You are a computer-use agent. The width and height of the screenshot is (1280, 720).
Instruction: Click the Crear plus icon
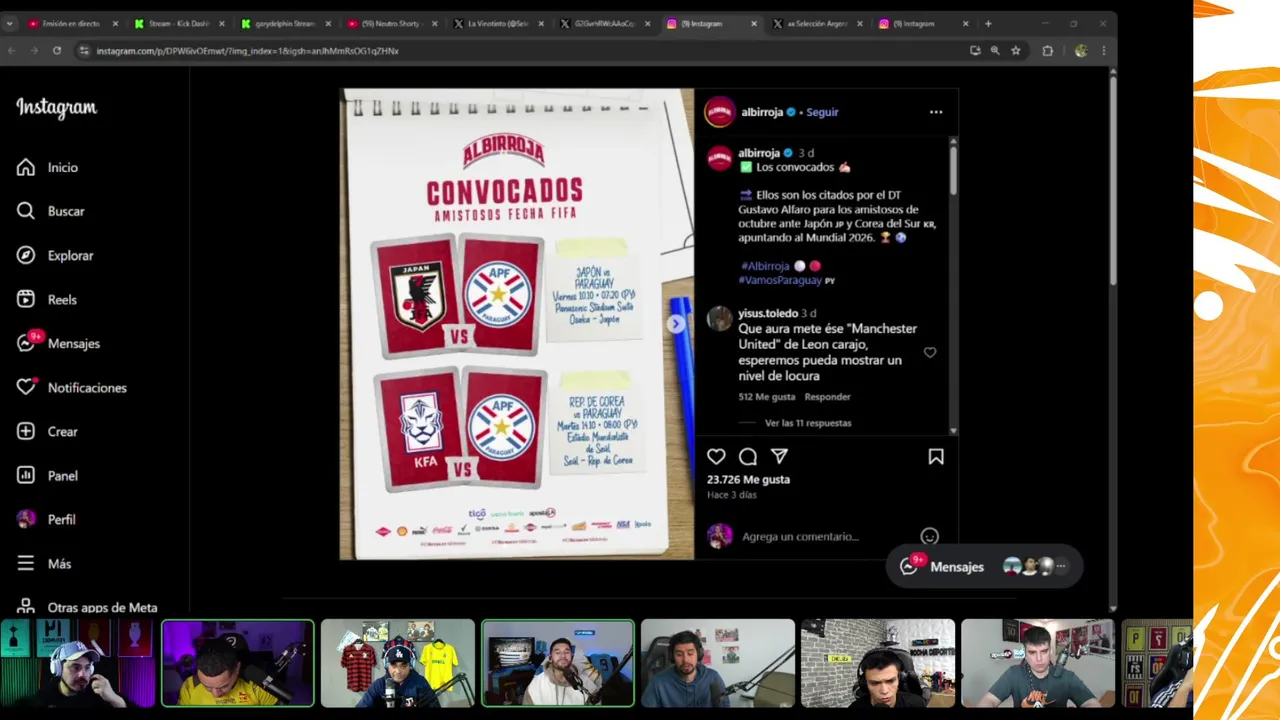click(x=26, y=431)
